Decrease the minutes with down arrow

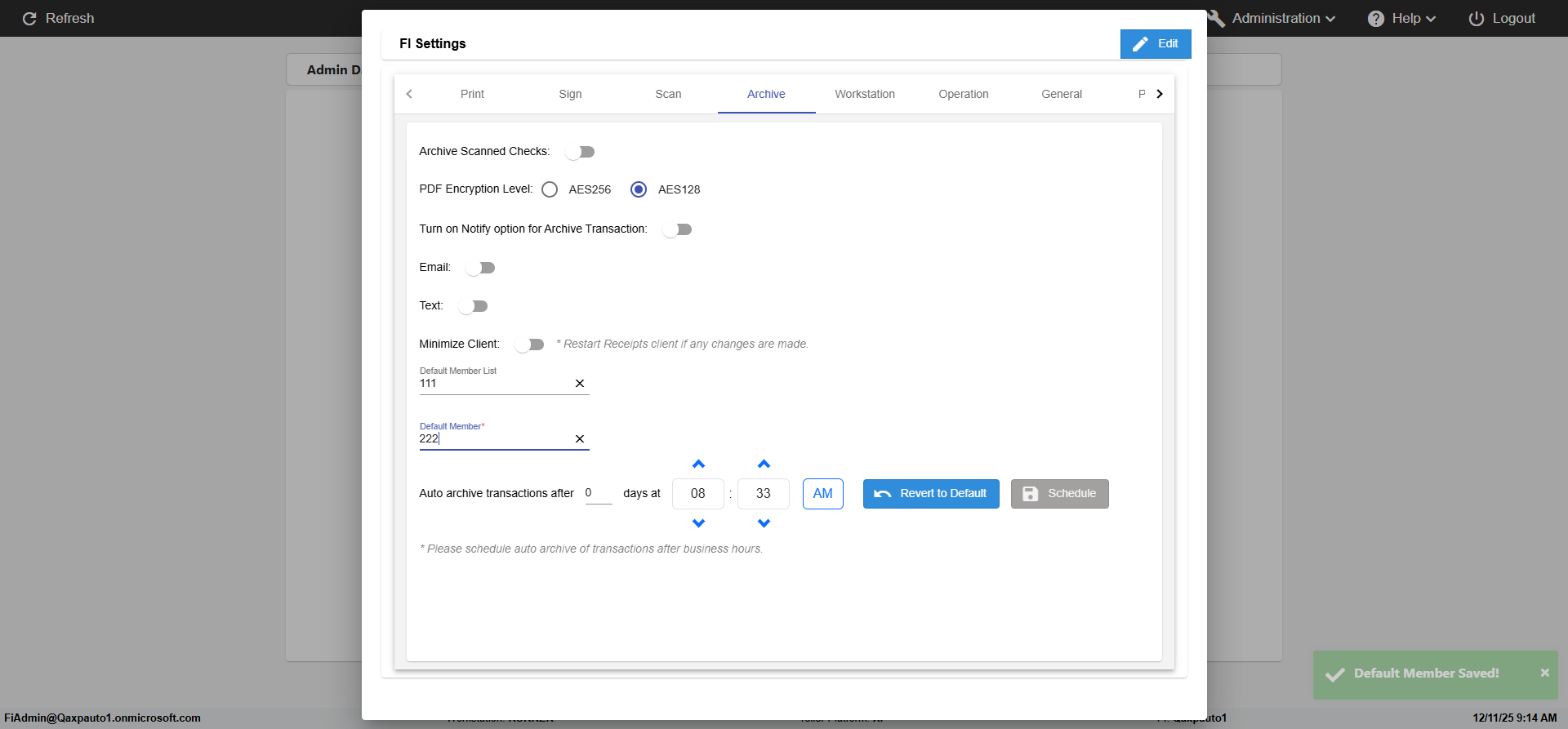764,523
